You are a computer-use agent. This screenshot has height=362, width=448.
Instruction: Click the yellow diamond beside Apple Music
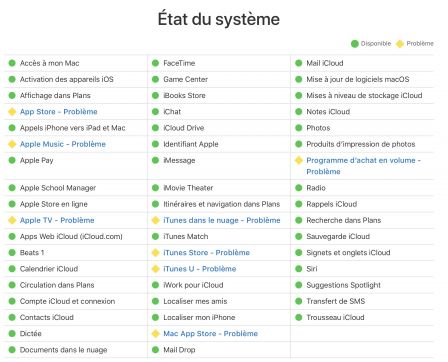pyautogui.click(x=12, y=144)
